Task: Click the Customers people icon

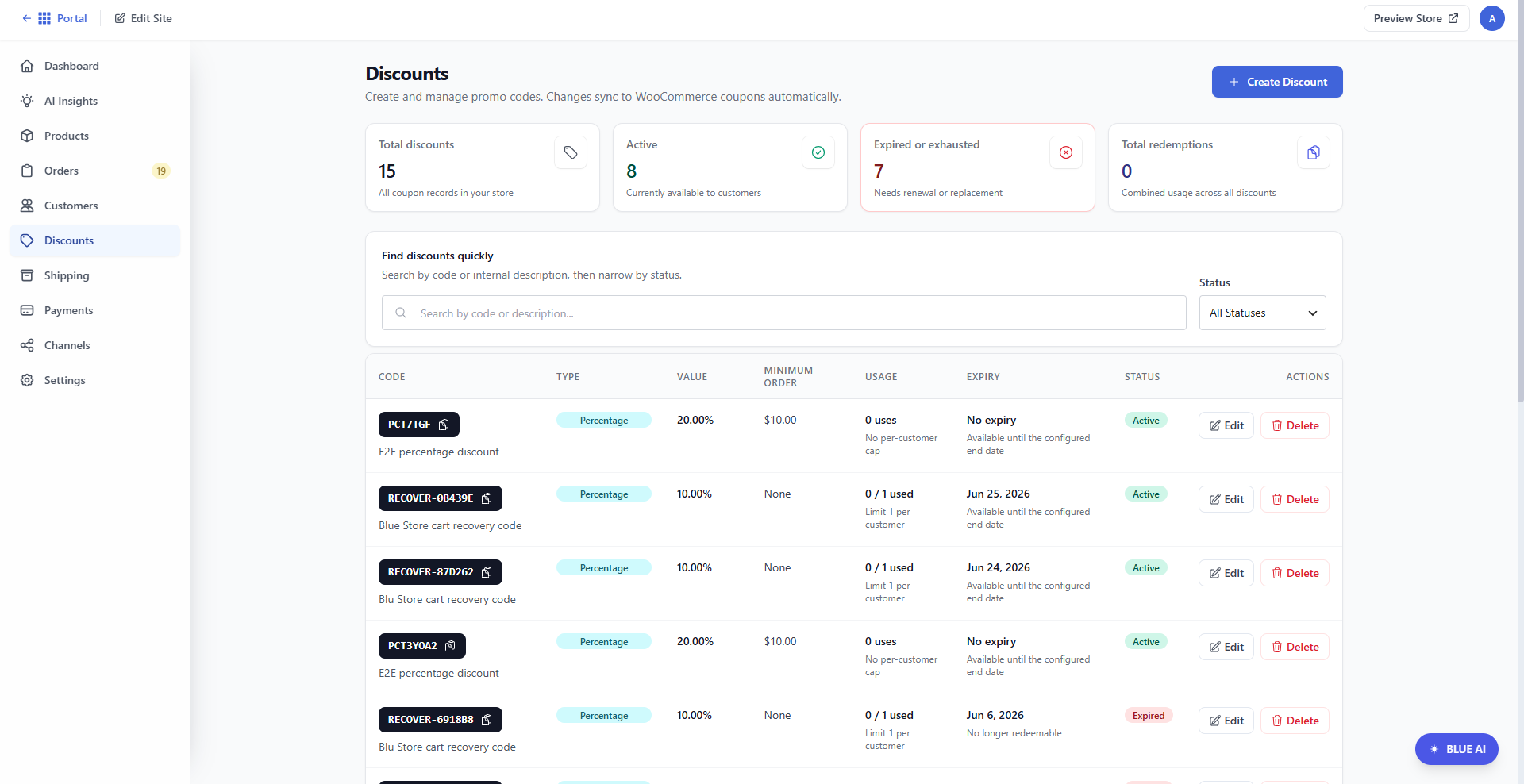Action: (27, 206)
